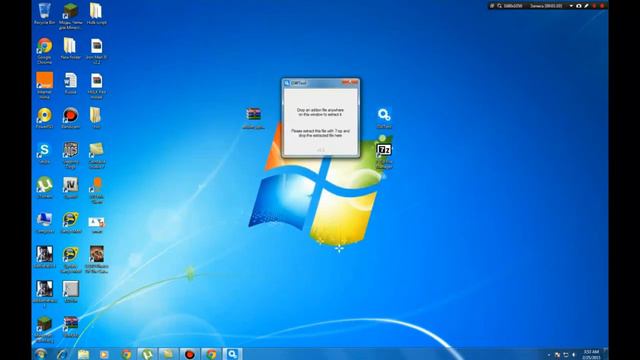640x360 pixels.
Task: Open uTorrent from the taskbar
Action: tap(147, 354)
